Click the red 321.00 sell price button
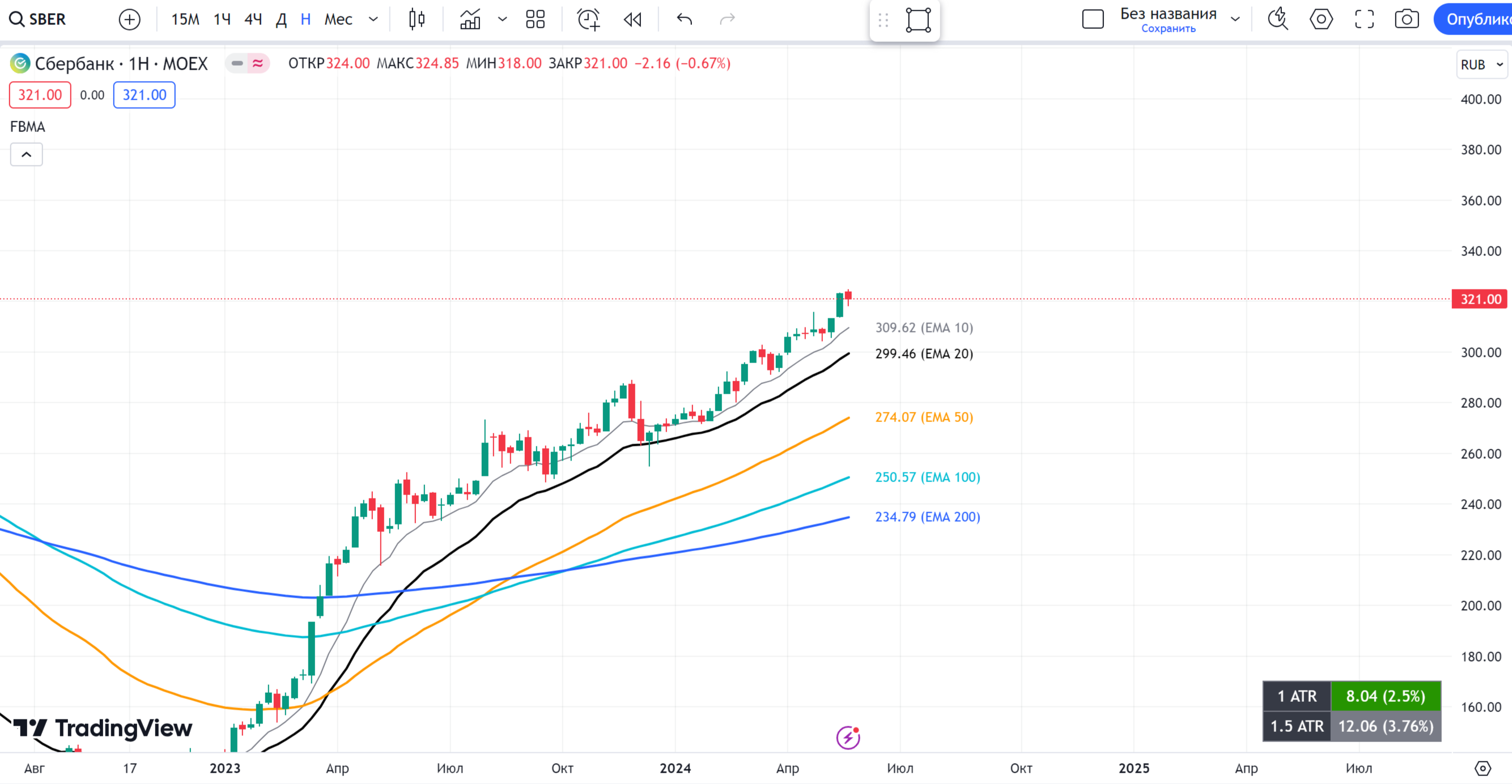This screenshot has width=1512, height=784. tap(40, 95)
